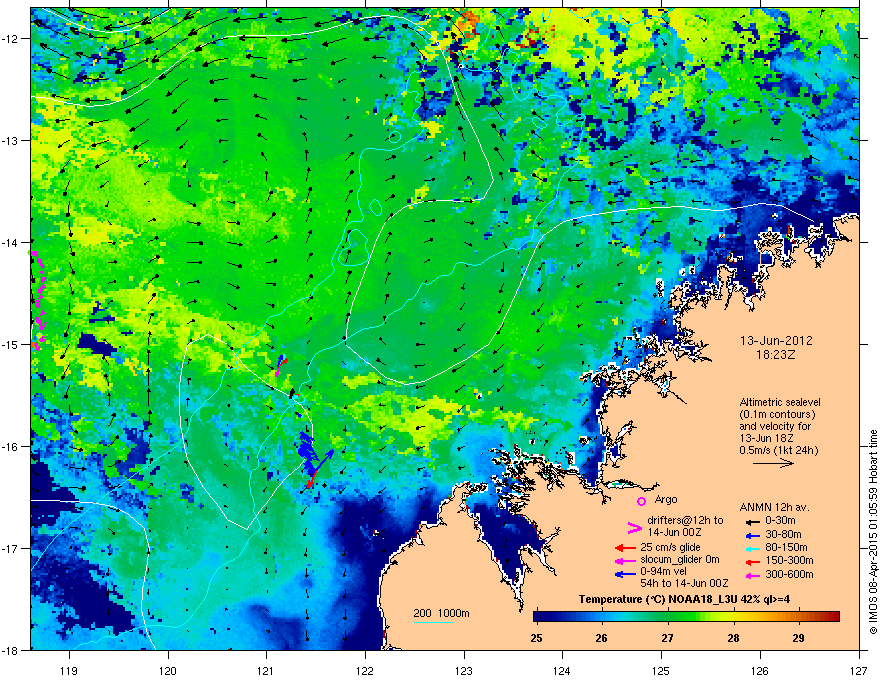Click the 54h to 14-Jun 00Z label

click(684, 583)
